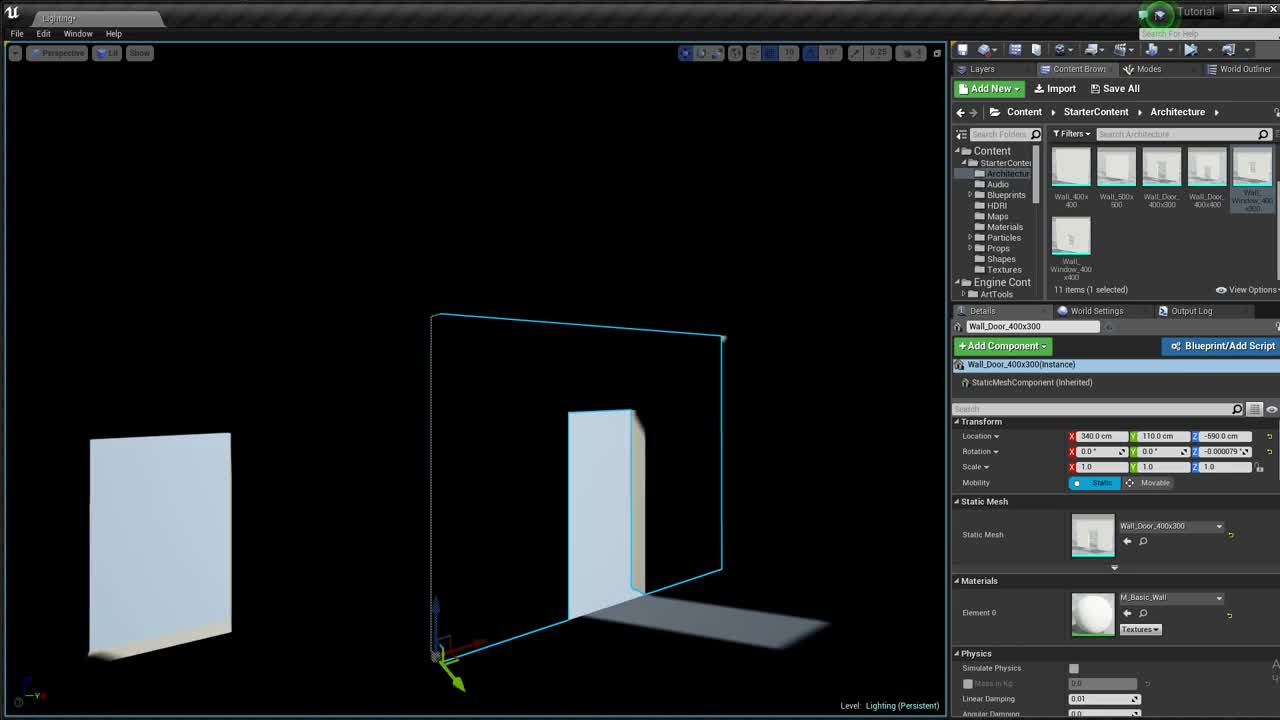Click the static mesh Use Selected Asset arrow
This screenshot has width=1280, height=720.
[1127, 541]
